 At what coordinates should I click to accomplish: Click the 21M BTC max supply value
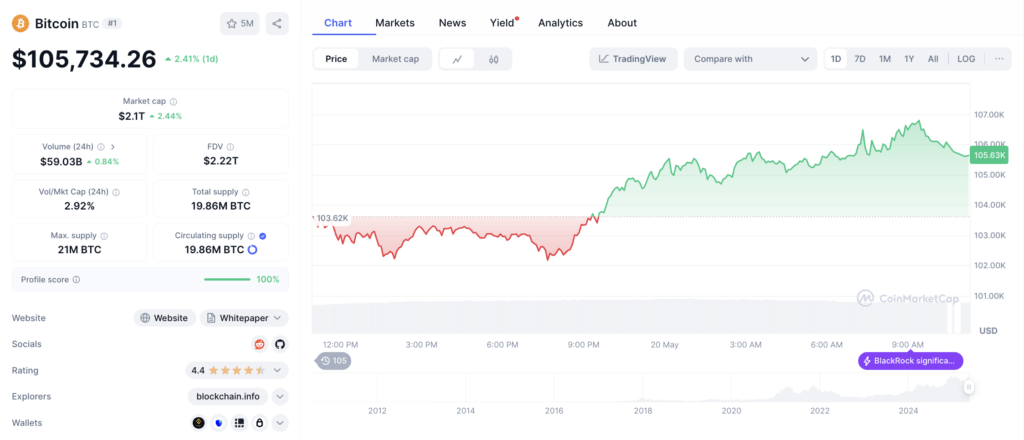[79, 249]
